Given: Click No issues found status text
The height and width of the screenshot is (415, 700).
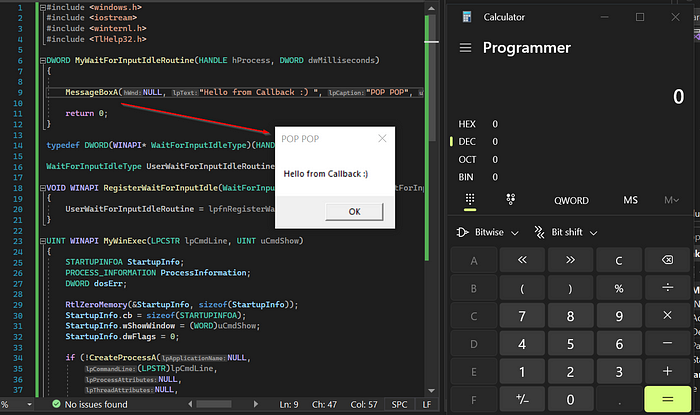Looking at the screenshot, I should point(96,404).
